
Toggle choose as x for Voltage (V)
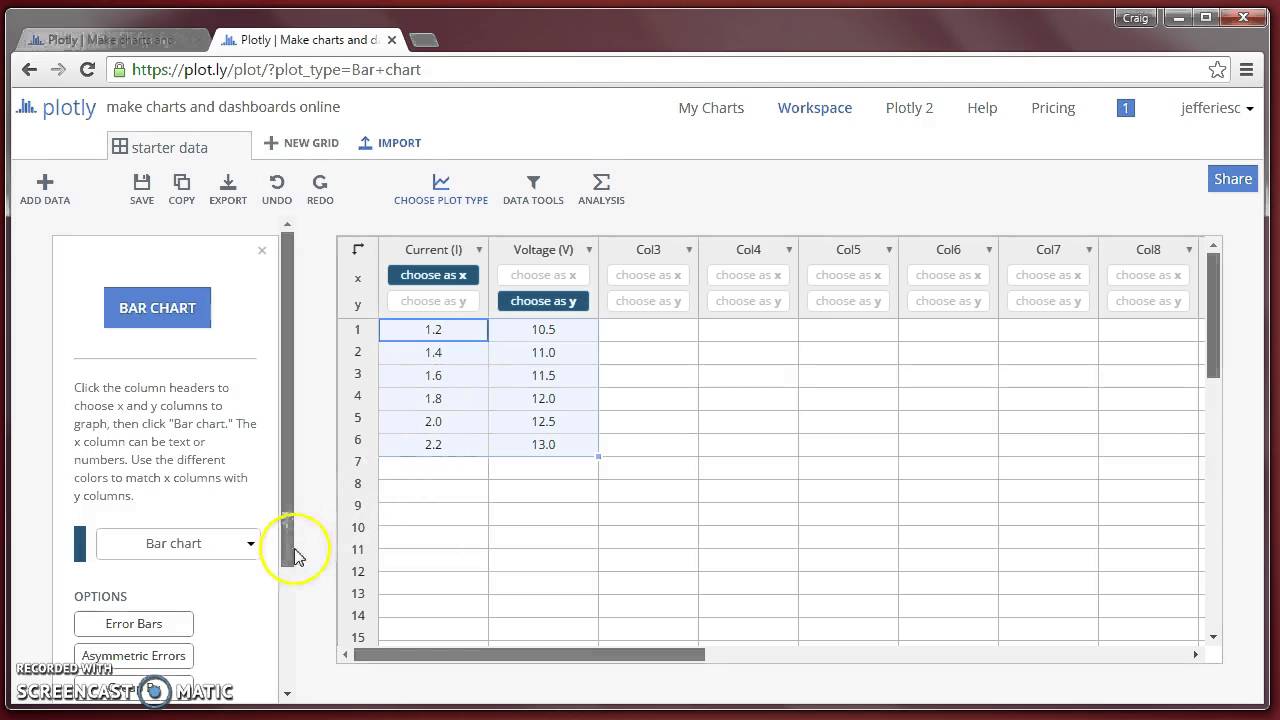tap(543, 275)
